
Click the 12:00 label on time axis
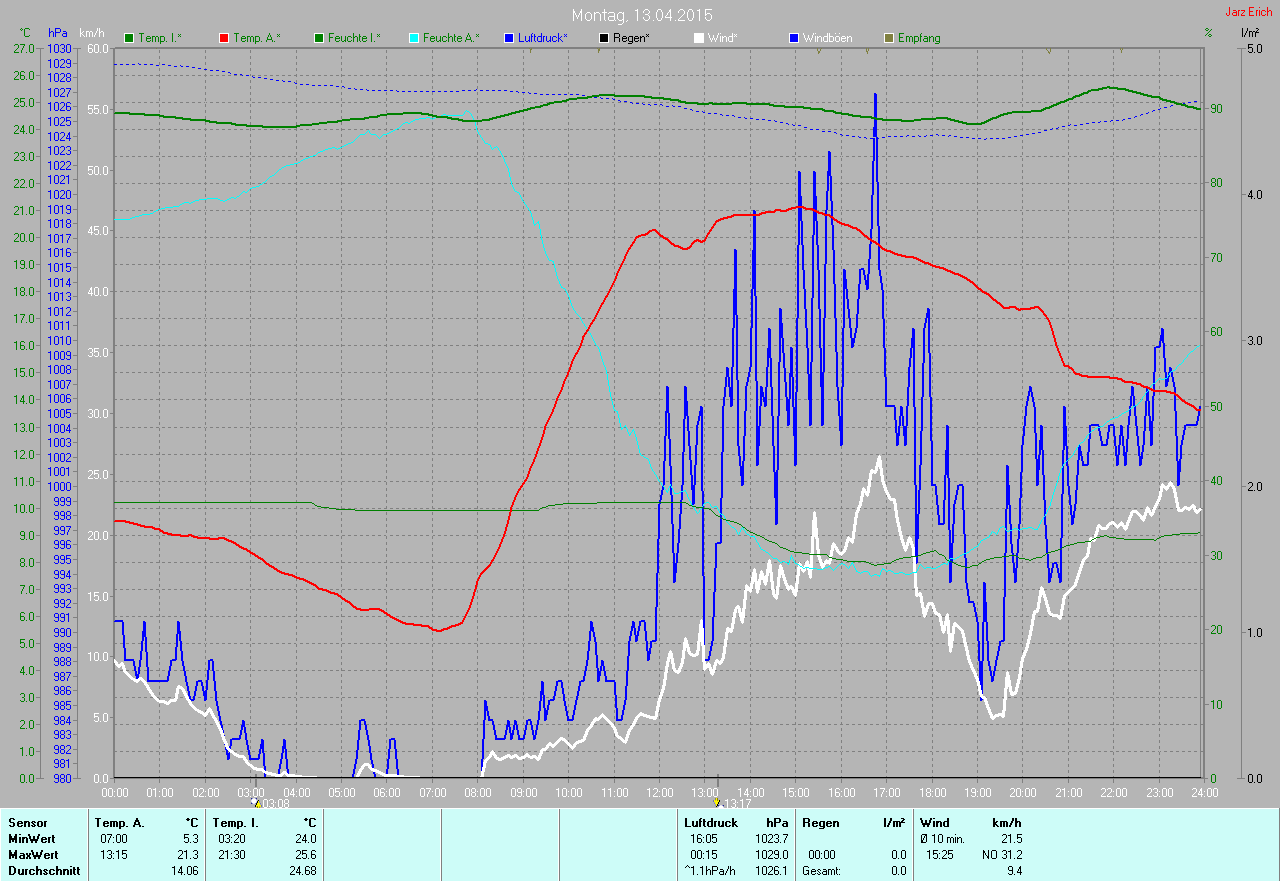pyautogui.click(x=660, y=792)
